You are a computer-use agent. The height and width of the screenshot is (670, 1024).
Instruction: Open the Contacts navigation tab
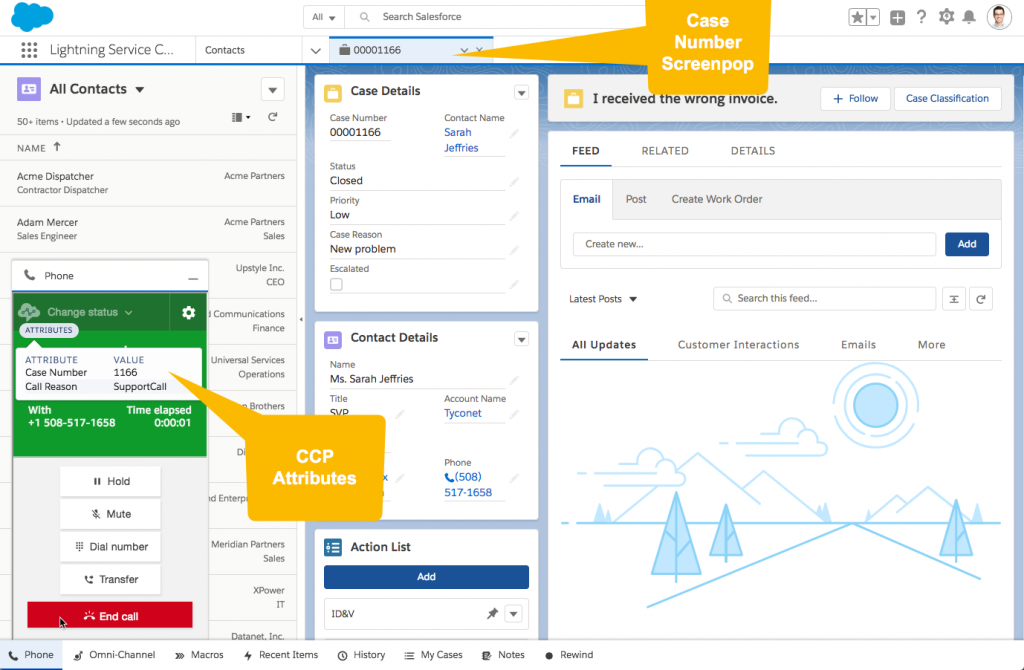tap(225, 50)
